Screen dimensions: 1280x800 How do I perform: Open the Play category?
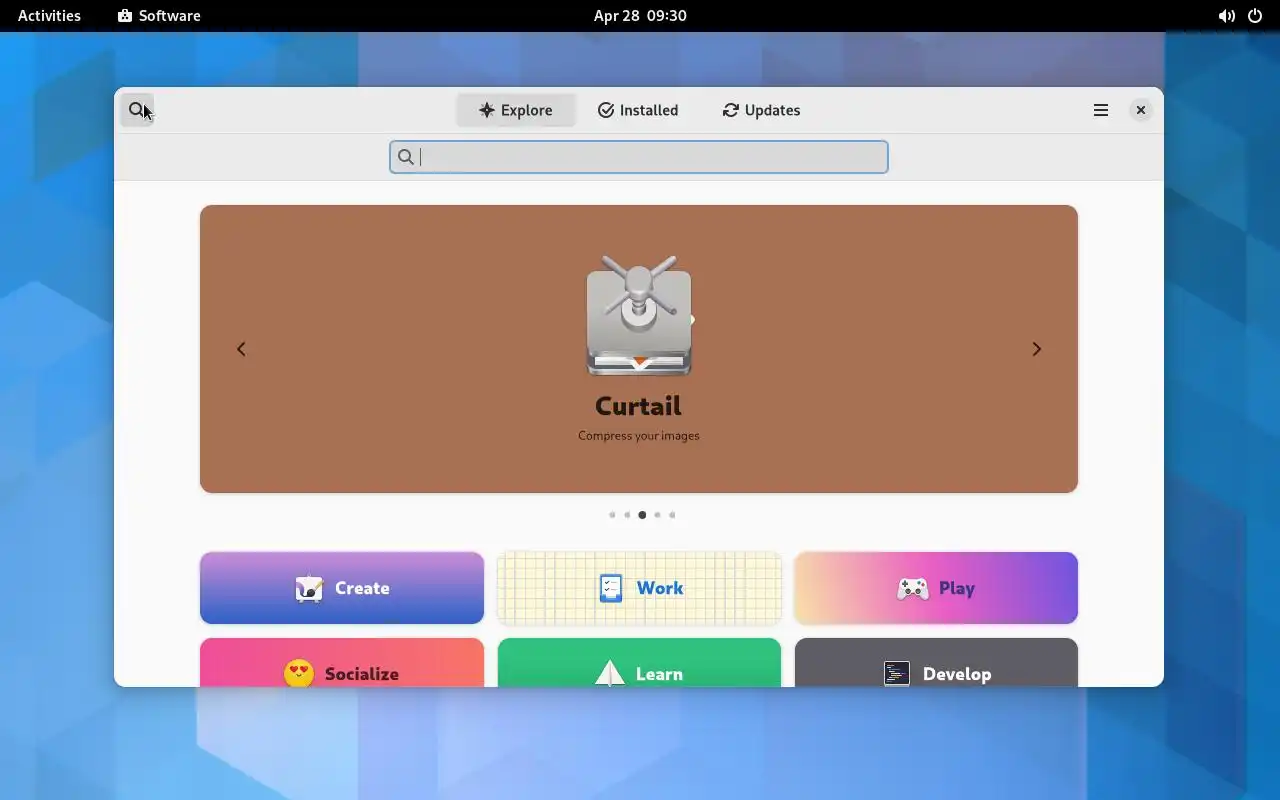tap(936, 588)
